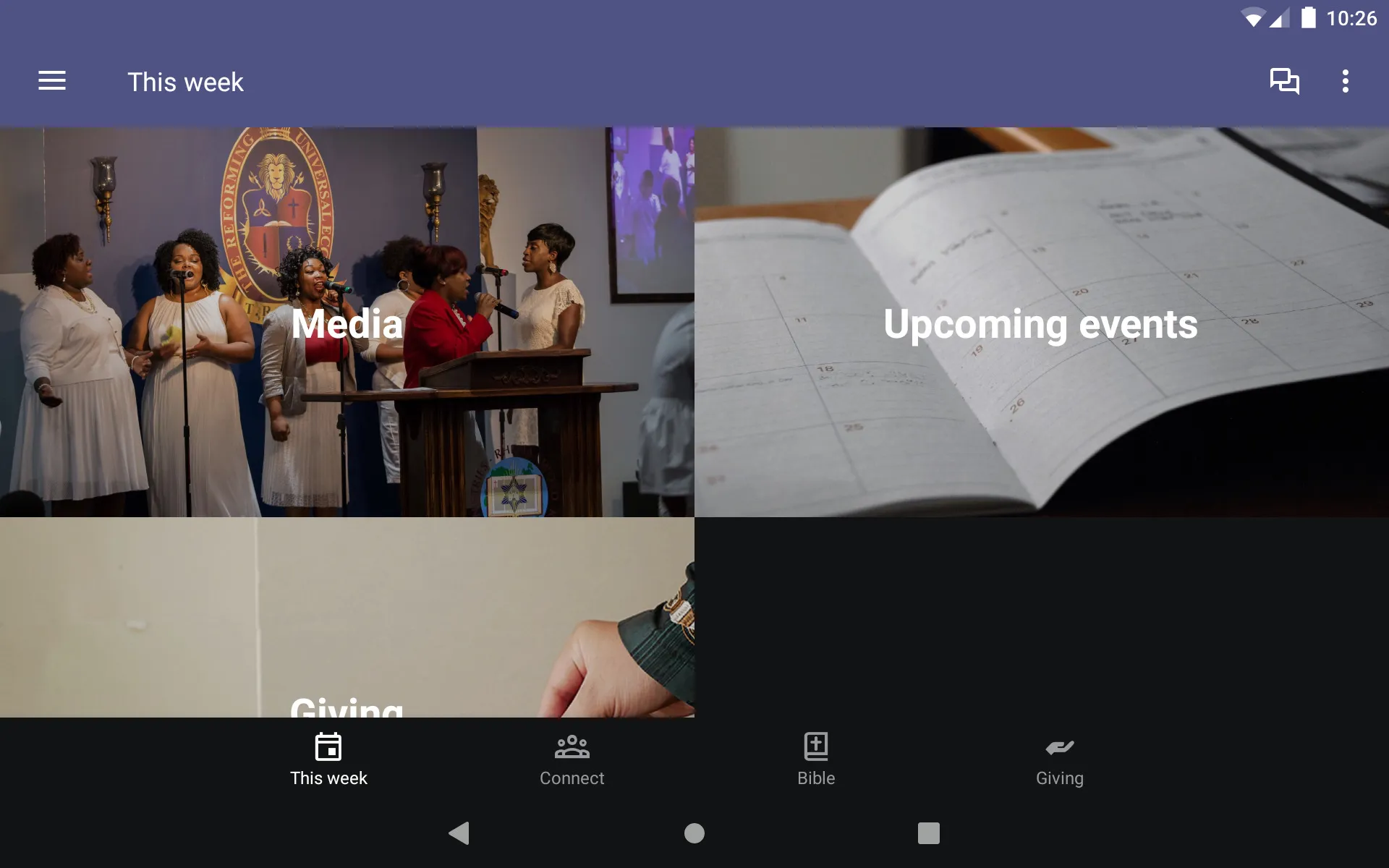1389x868 pixels.
Task: Navigate to This Week tab
Action: click(x=328, y=758)
